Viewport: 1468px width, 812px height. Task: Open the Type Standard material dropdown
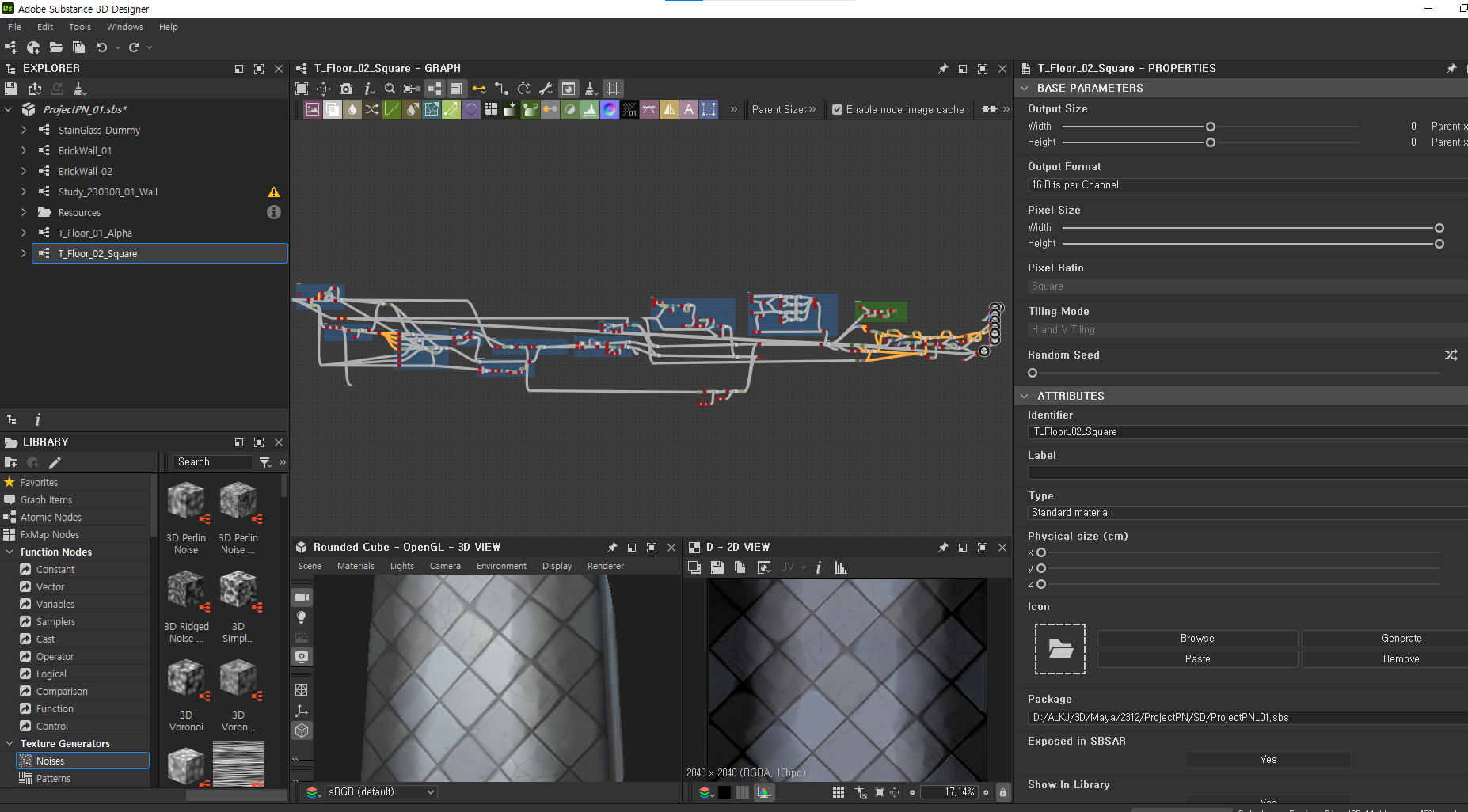1247,513
